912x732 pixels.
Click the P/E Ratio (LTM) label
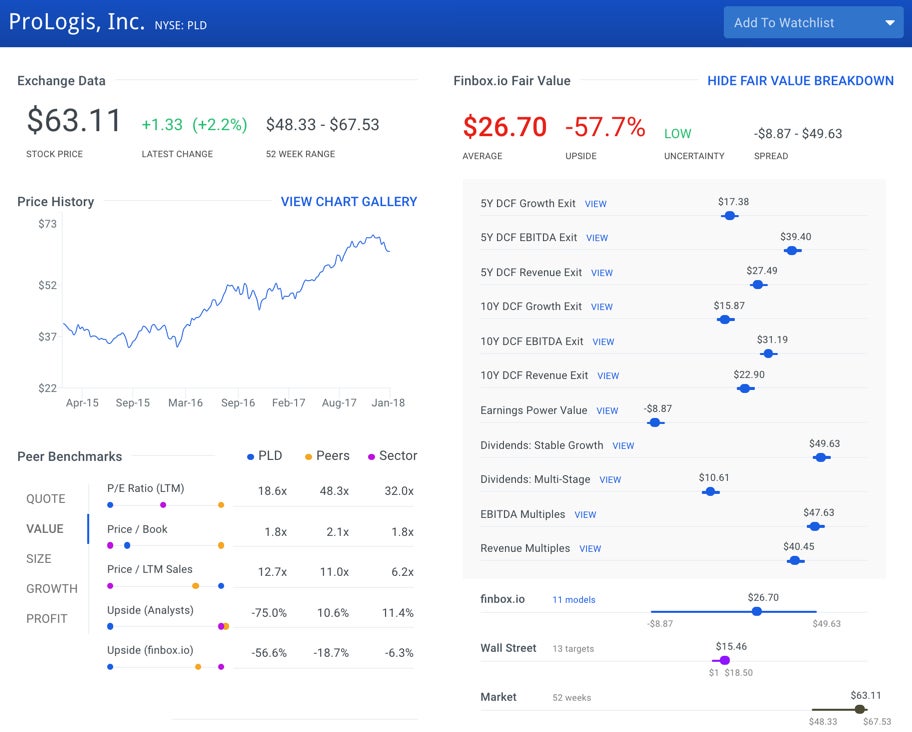coord(145,488)
